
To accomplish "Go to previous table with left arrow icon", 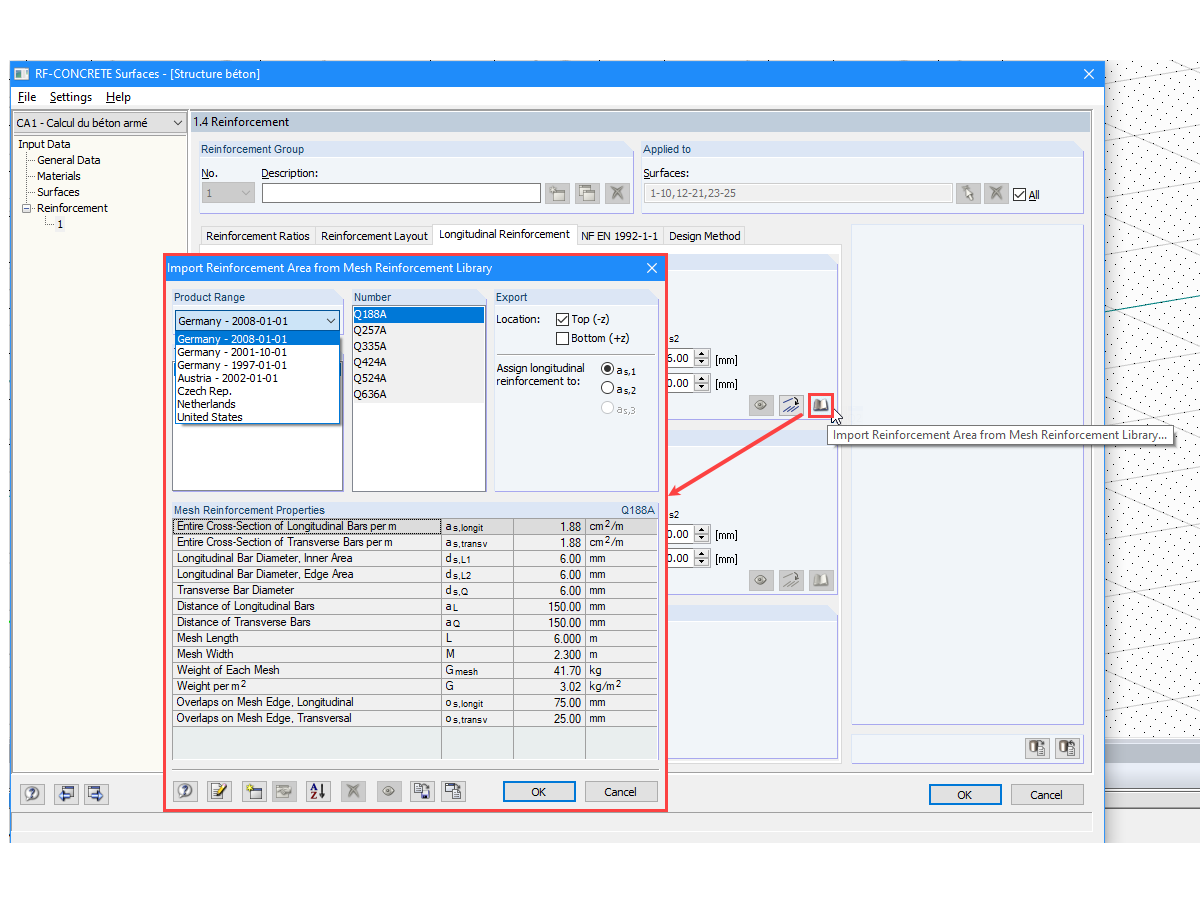I will pos(66,794).
